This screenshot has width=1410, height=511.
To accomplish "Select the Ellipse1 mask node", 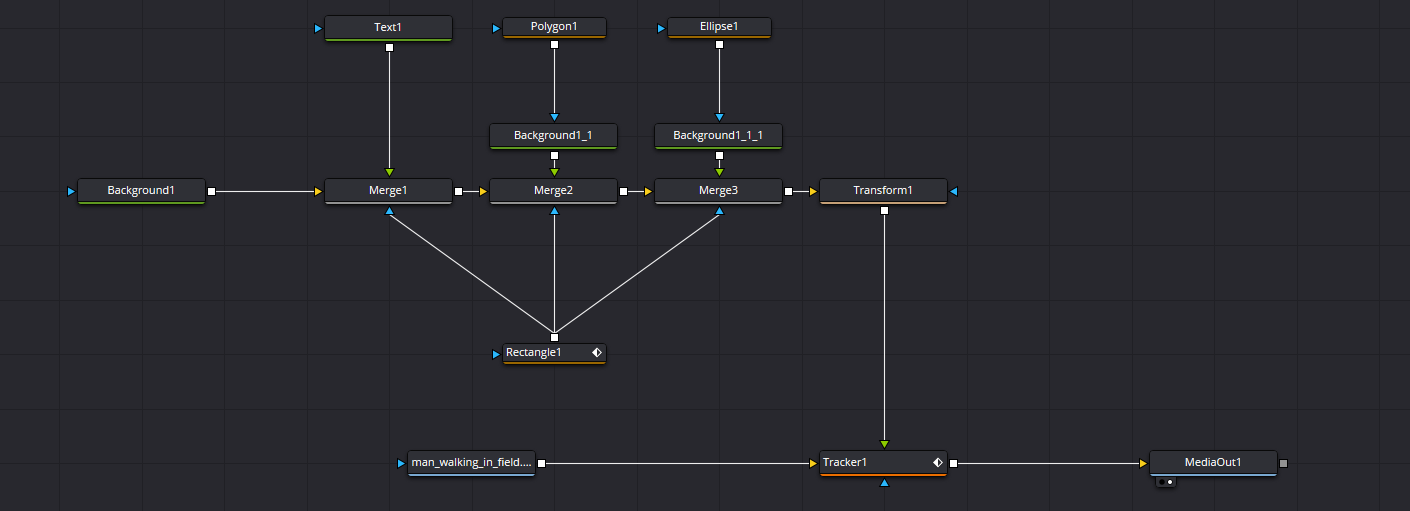I will [x=719, y=27].
